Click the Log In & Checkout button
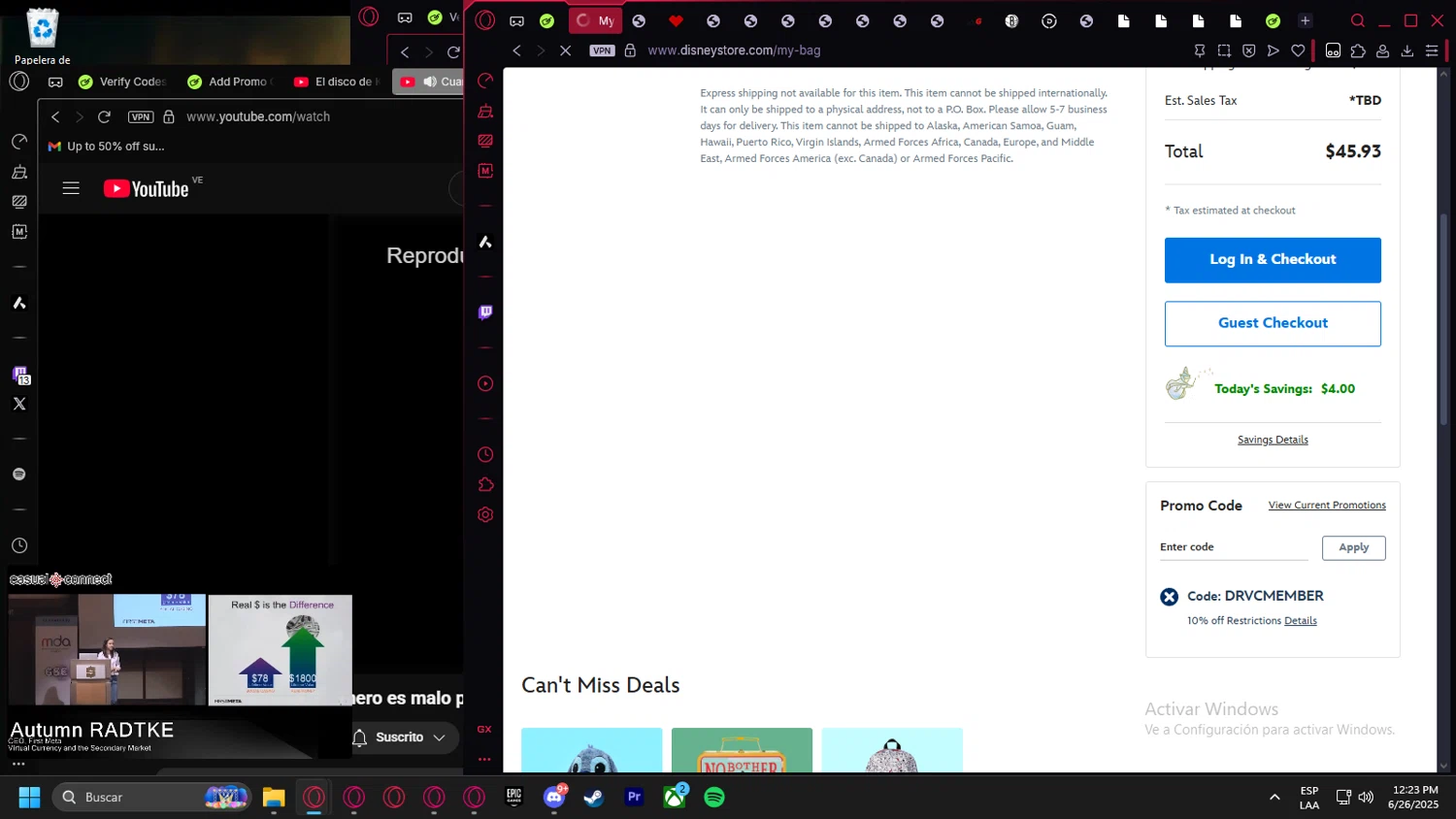The height and width of the screenshot is (819, 1456). [1273, 260]
